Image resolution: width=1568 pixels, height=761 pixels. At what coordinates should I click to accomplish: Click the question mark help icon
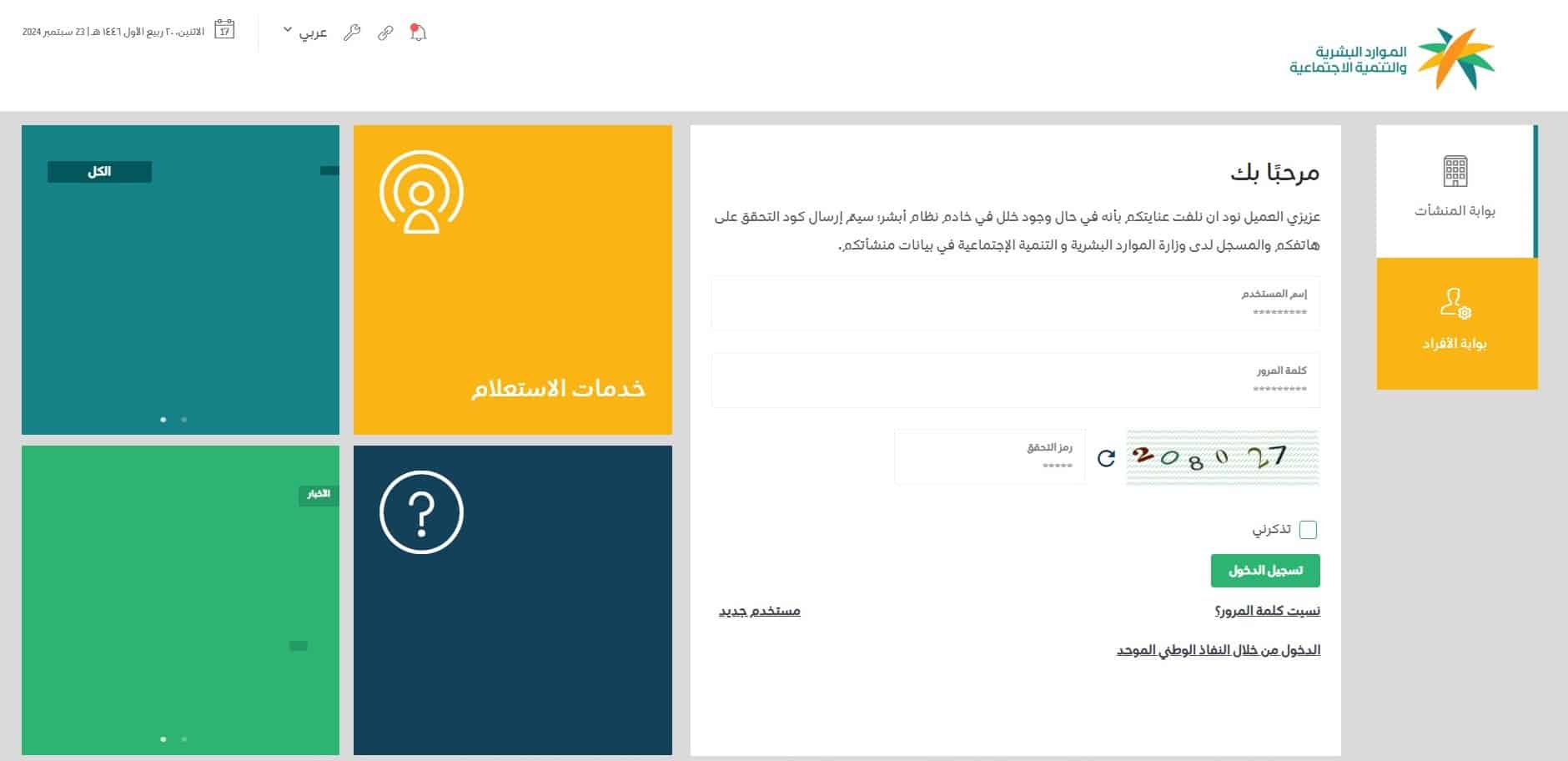[421, 512]
